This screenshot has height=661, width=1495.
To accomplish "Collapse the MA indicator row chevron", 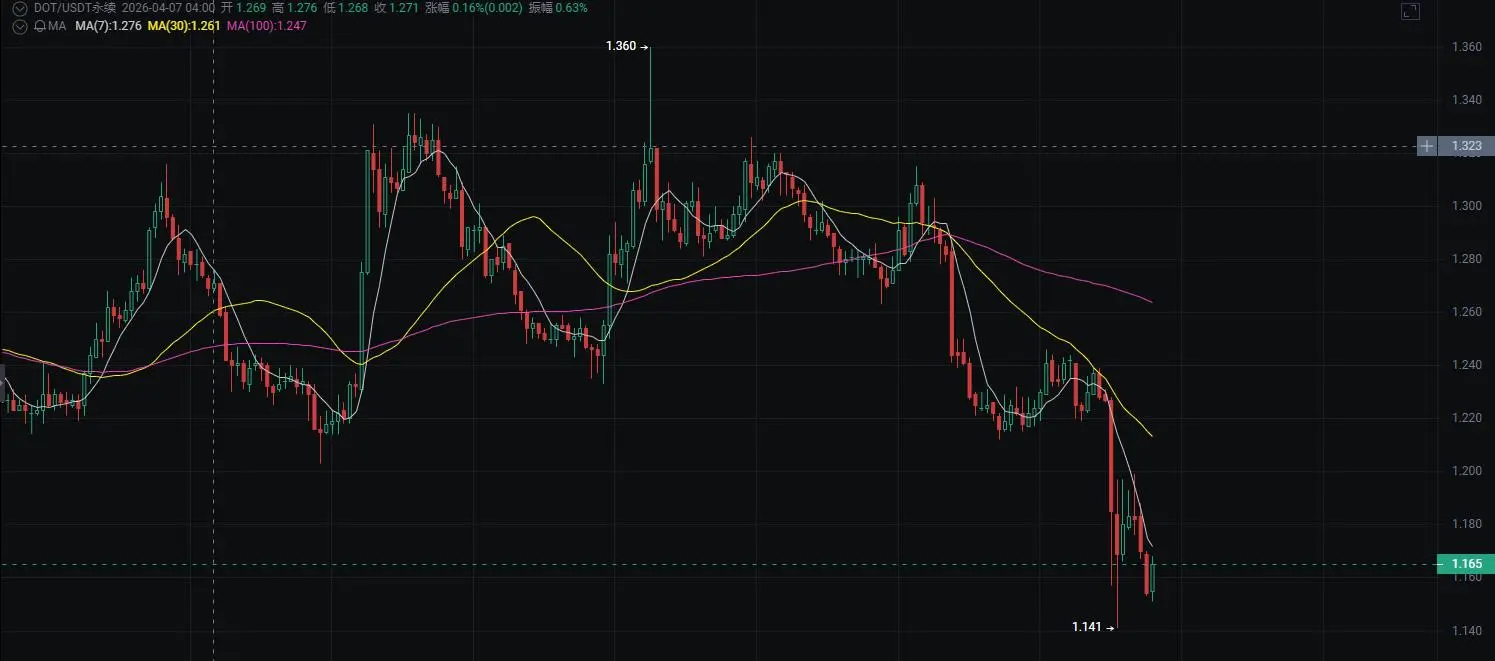I will [19, 26].
